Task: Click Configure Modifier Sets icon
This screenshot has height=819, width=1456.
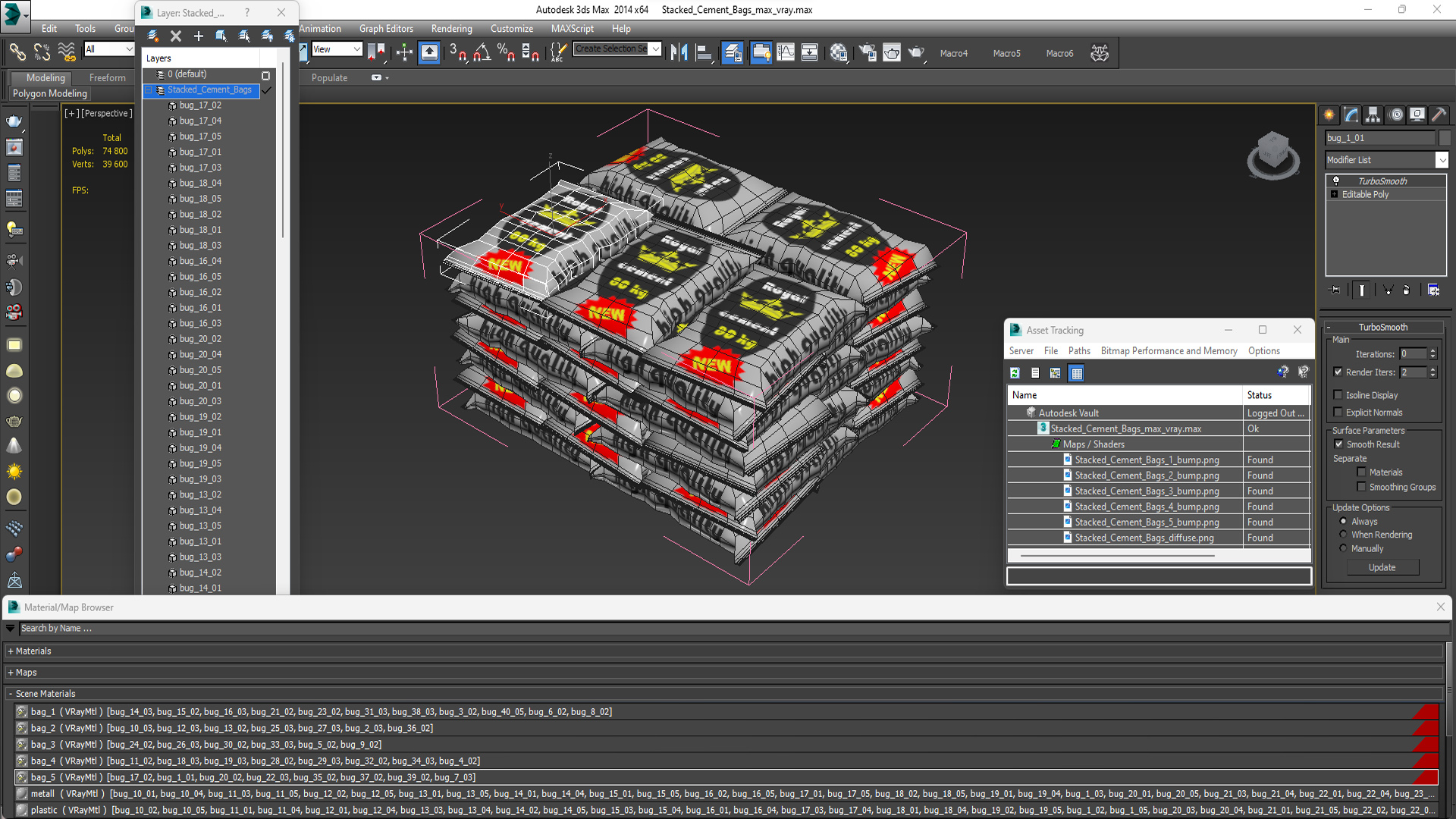Action: pyautogui.click(x=1433, y=290)
